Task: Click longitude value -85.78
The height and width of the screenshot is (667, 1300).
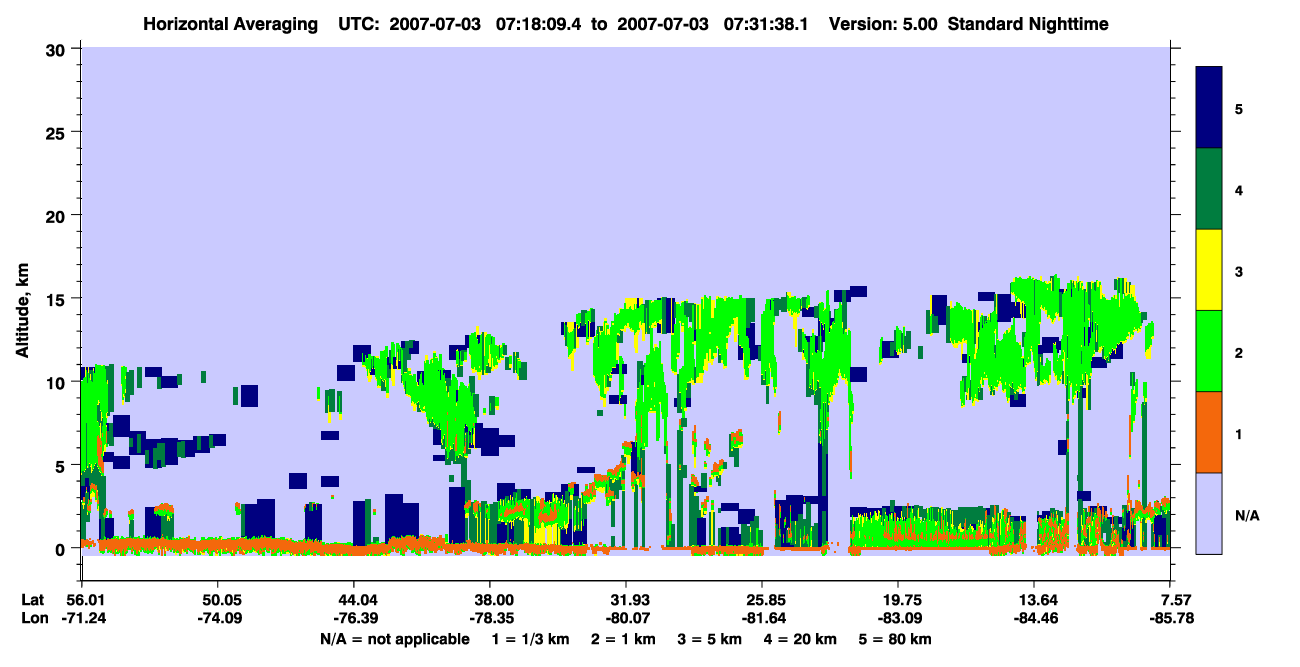Action: (x=1172, y=617)
